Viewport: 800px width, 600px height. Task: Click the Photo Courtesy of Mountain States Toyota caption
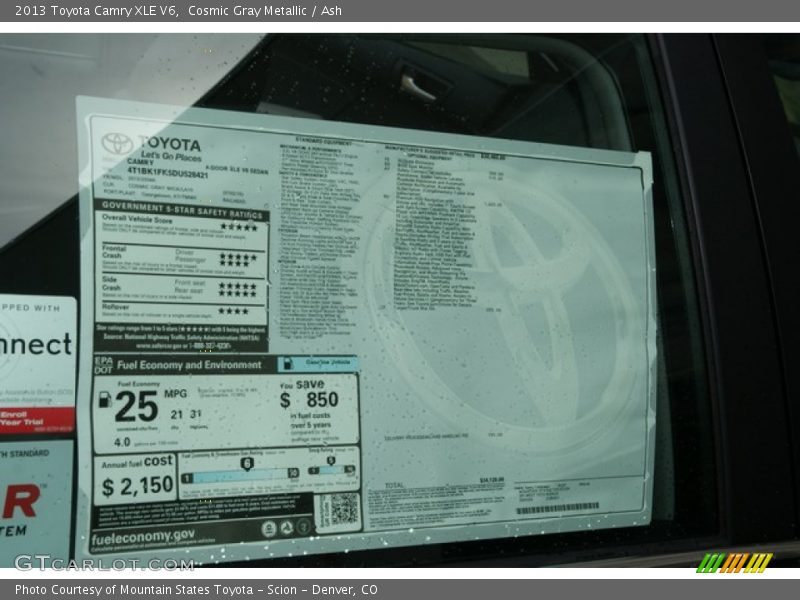click(196, 590)
